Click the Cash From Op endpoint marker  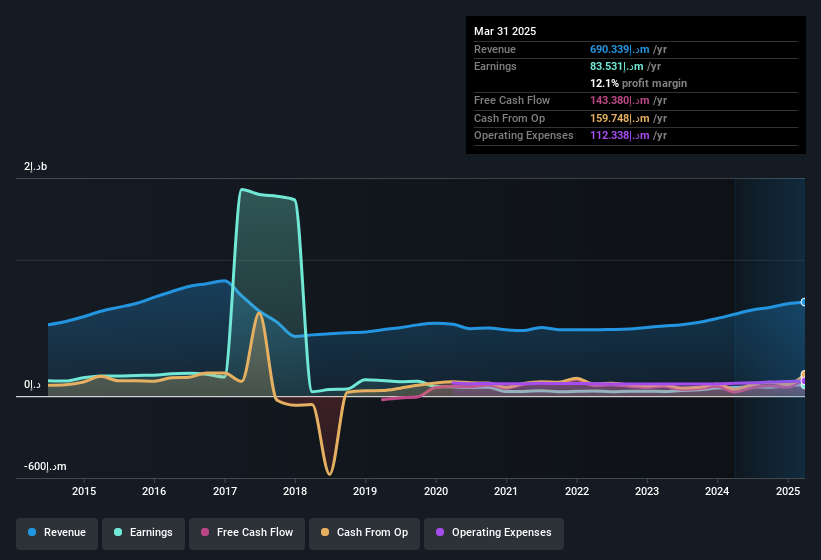point(804,375)
